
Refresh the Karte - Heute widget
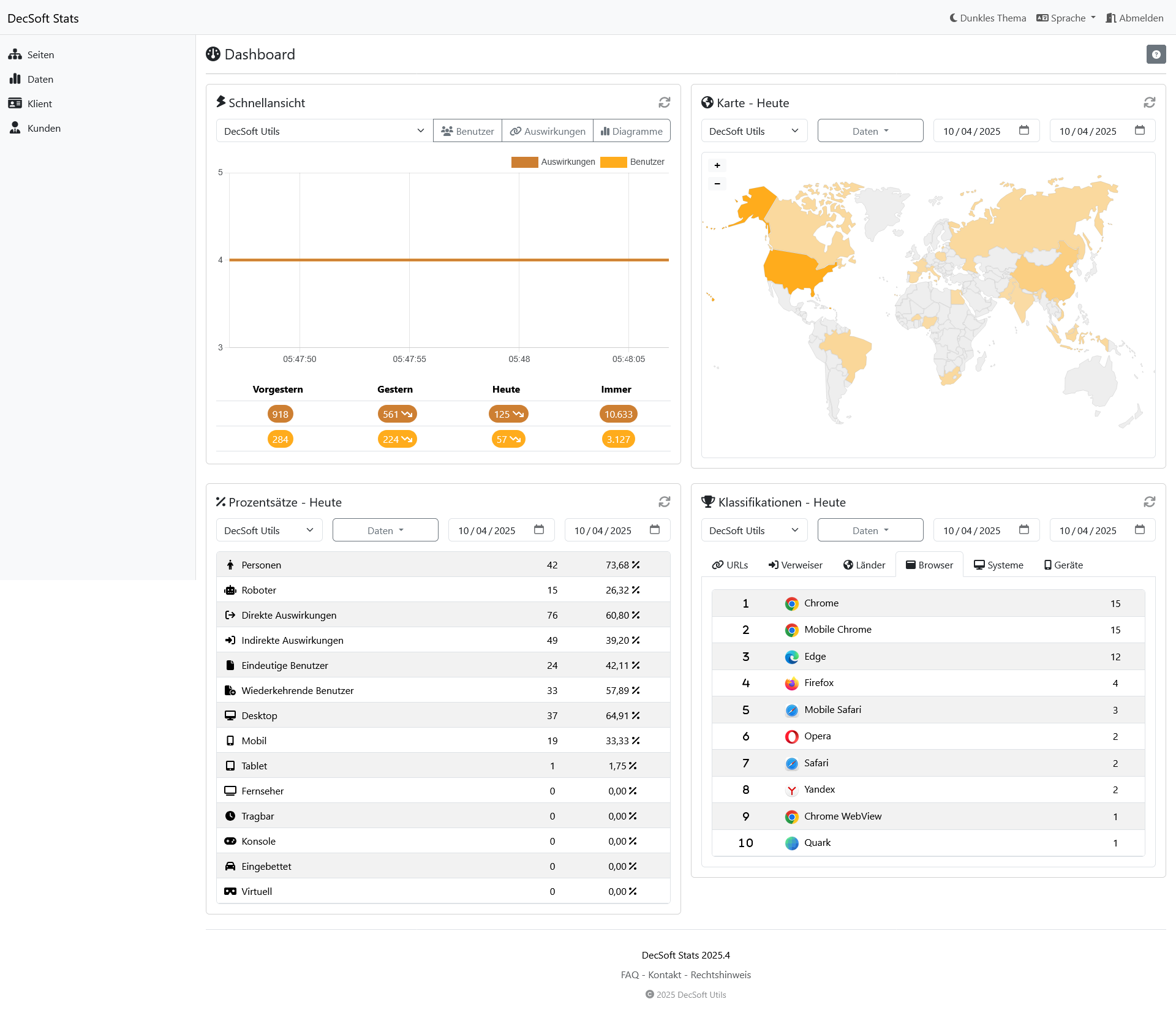click(1150, 102)
